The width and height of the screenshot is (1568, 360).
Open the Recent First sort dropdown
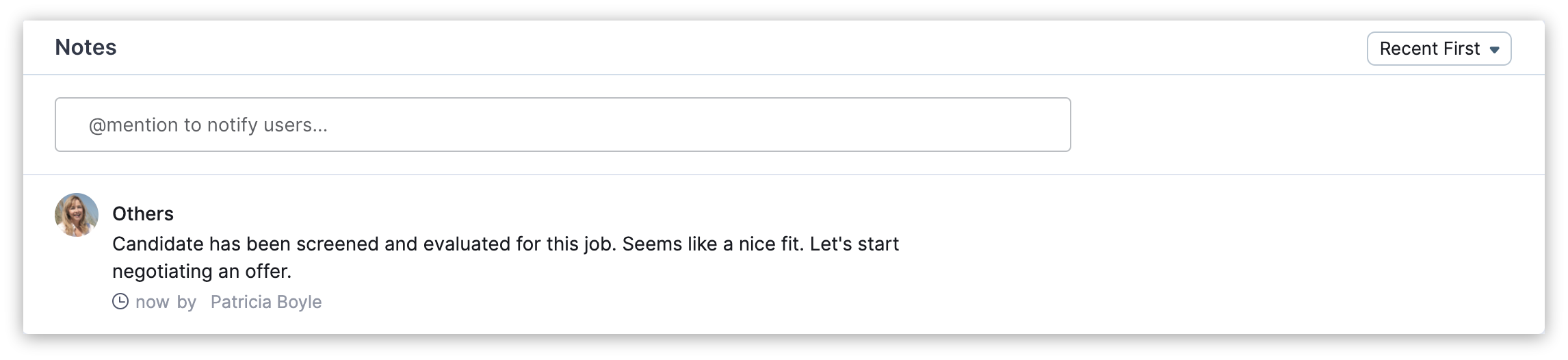tap(1438, 49)
